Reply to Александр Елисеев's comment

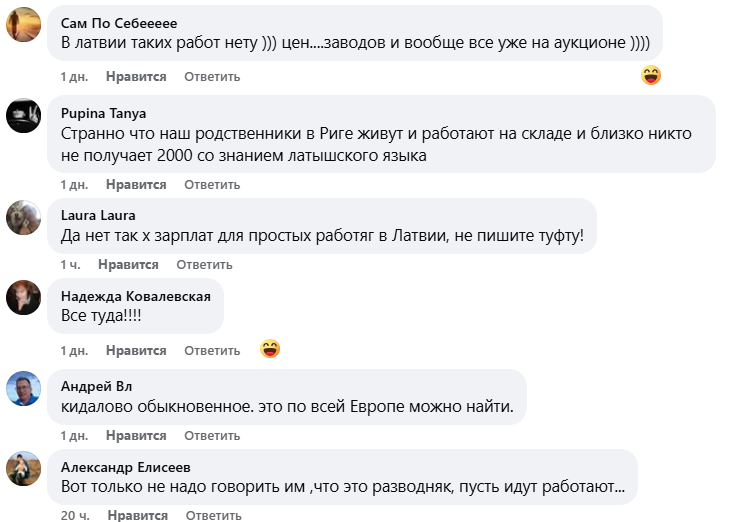click(212, 516)
